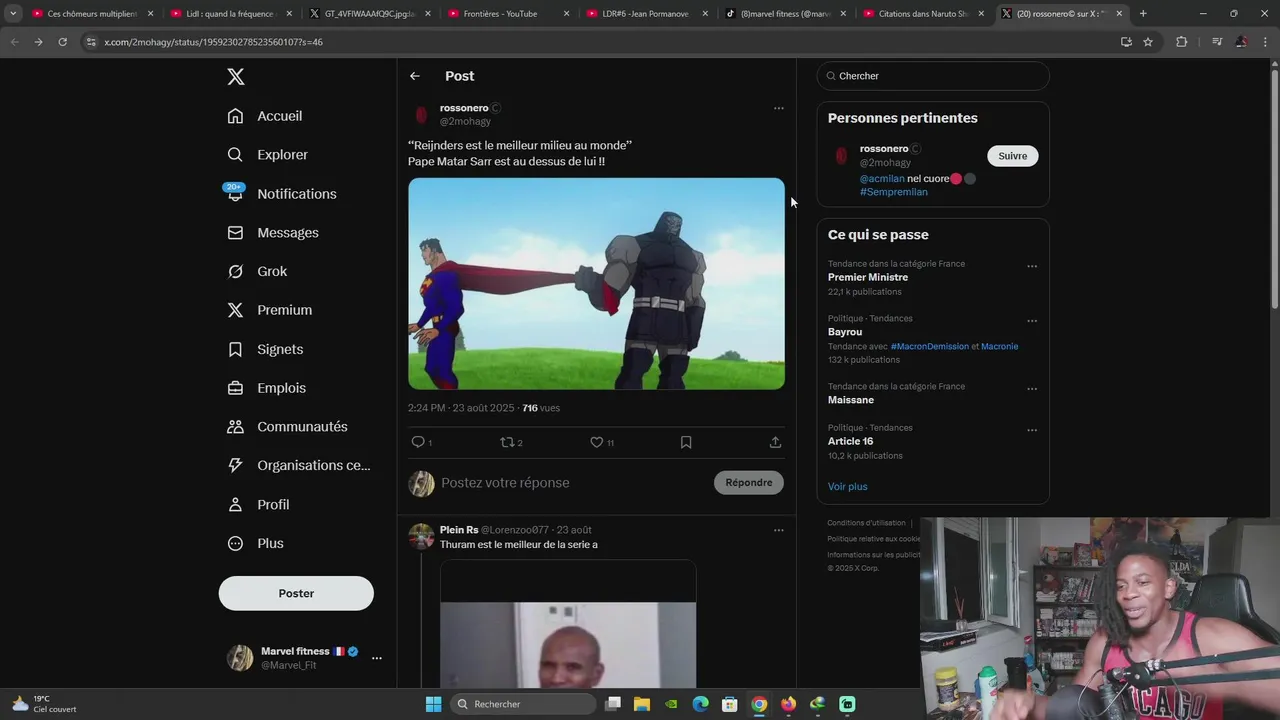Bookmark this page star icon
Viewport: 1280px width, 720px height.
click(1148, 42)
